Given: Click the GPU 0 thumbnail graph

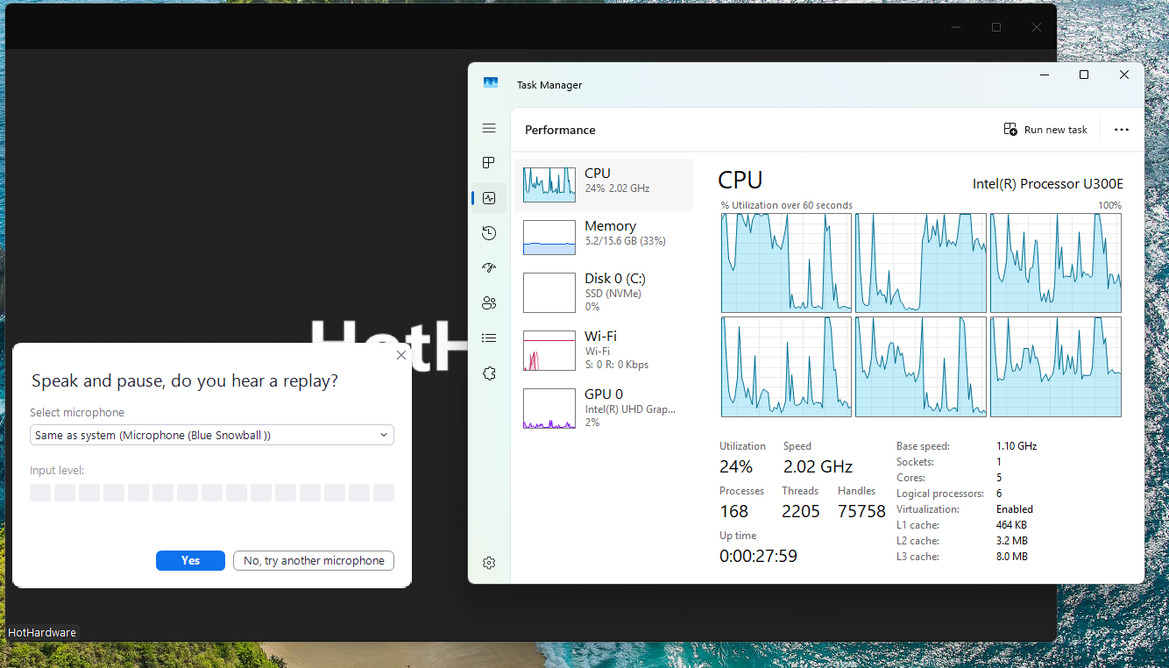Looking at the screenshot, I should pyautogui.click(x=549, y=408).
